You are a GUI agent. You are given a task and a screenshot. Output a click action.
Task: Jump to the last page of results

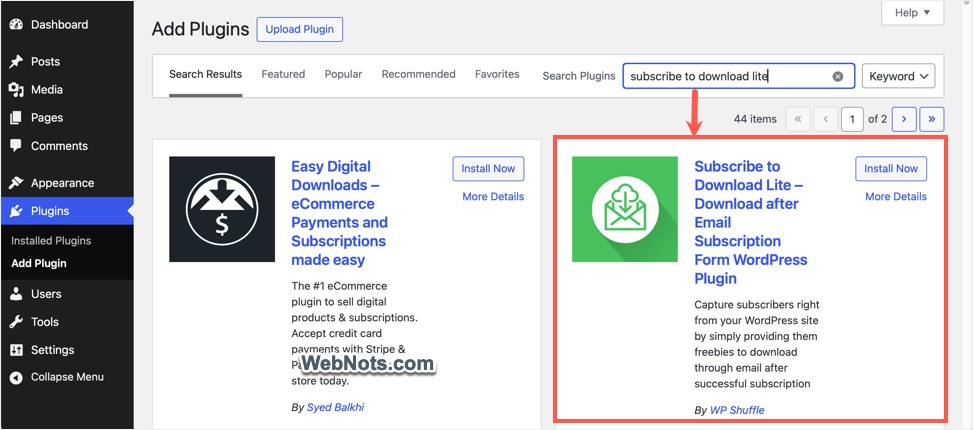932,119
